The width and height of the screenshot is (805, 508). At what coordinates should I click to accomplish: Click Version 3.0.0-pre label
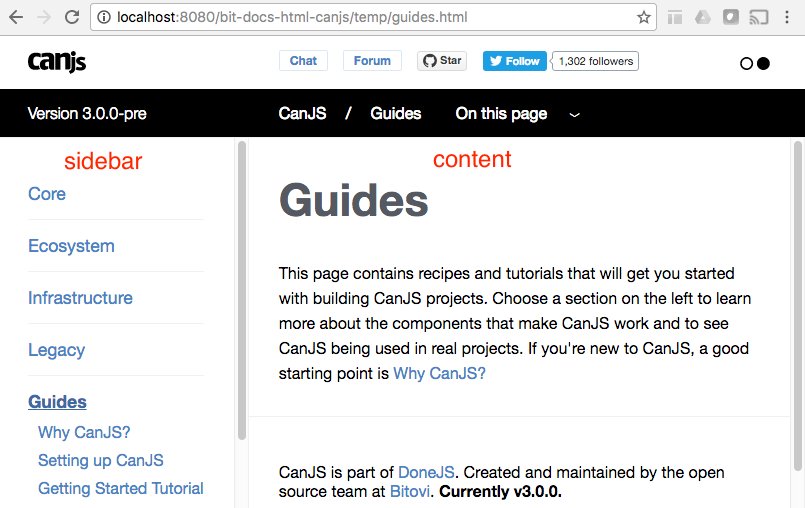pyautogui.click(x=87, y=113)
